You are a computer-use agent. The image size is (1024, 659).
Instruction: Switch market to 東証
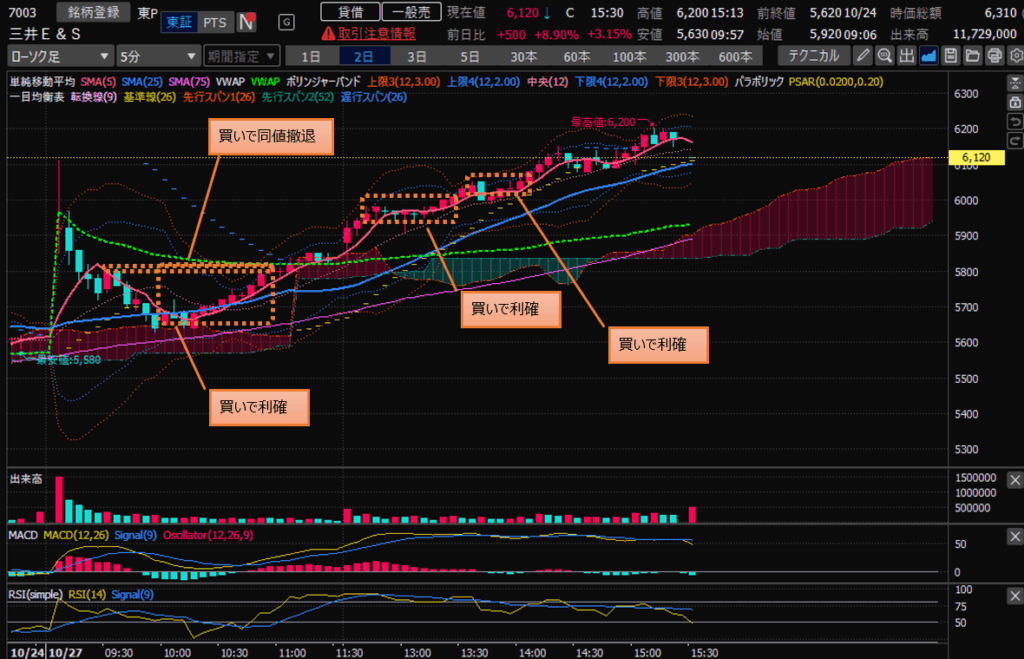[178, 22]
